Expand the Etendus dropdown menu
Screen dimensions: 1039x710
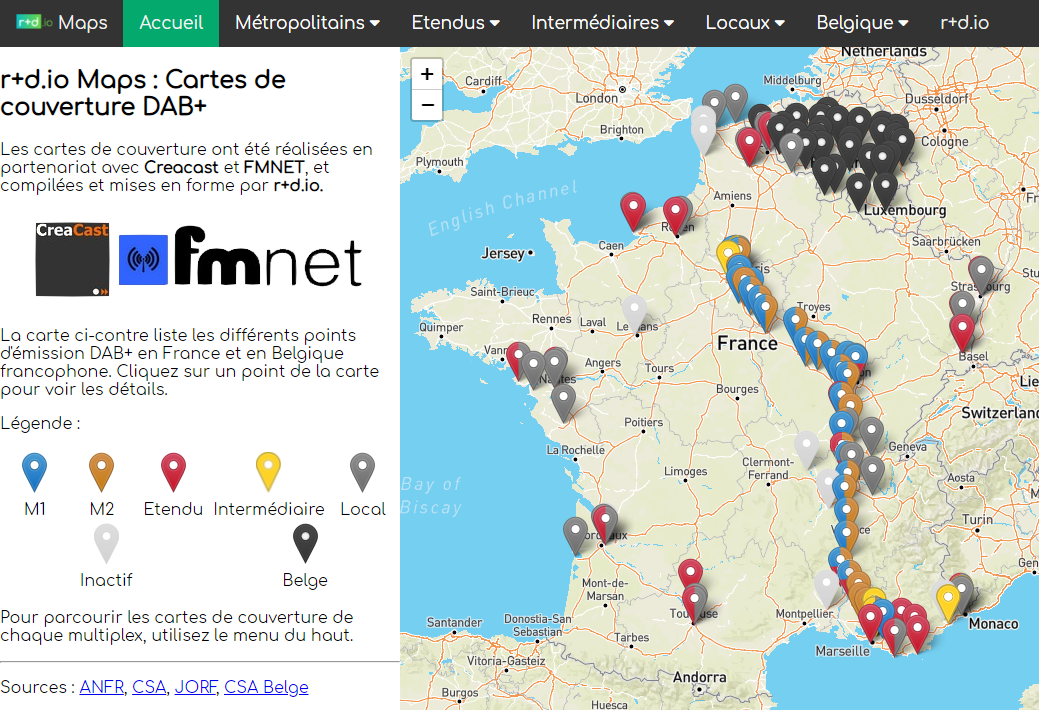tap(455, 23)
